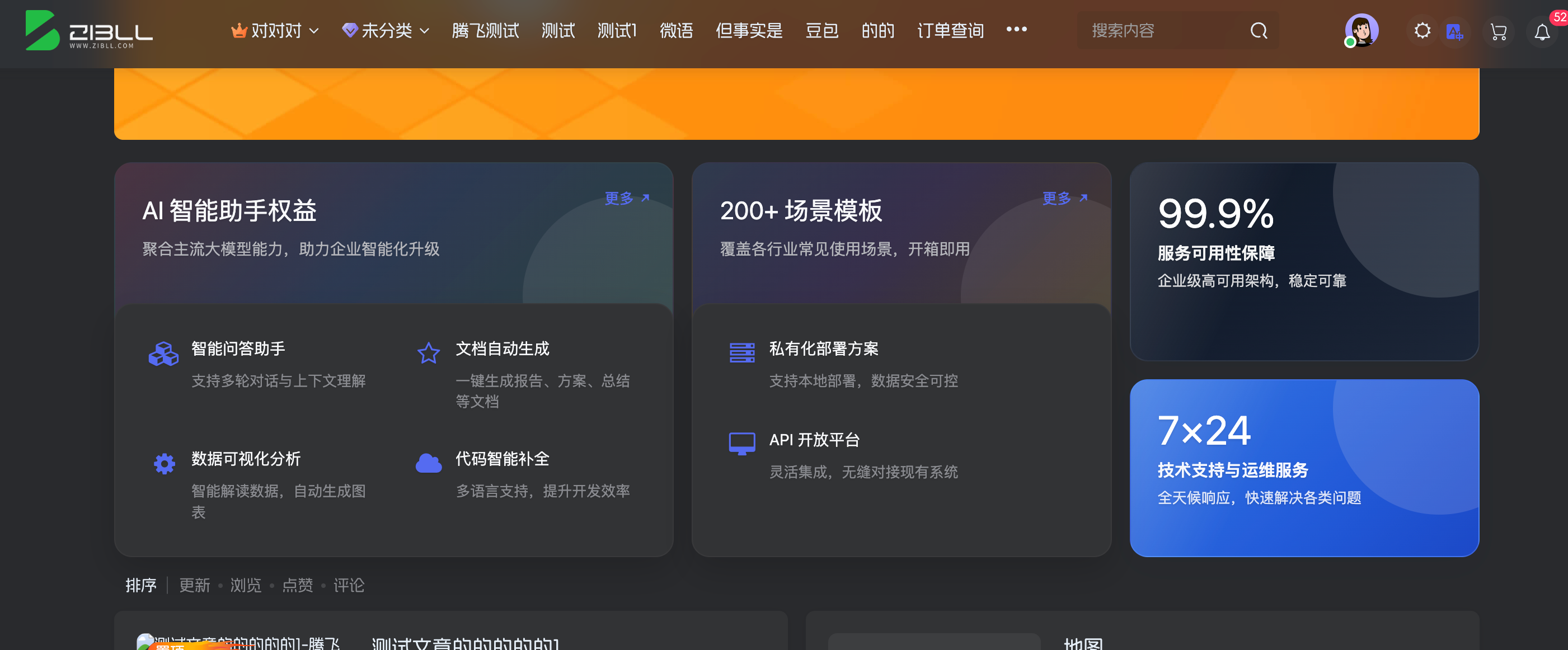This screenshot has height=650, width=1568.
Task: Click the AI 智能助手权益 heading
Action: click(229, 210)
